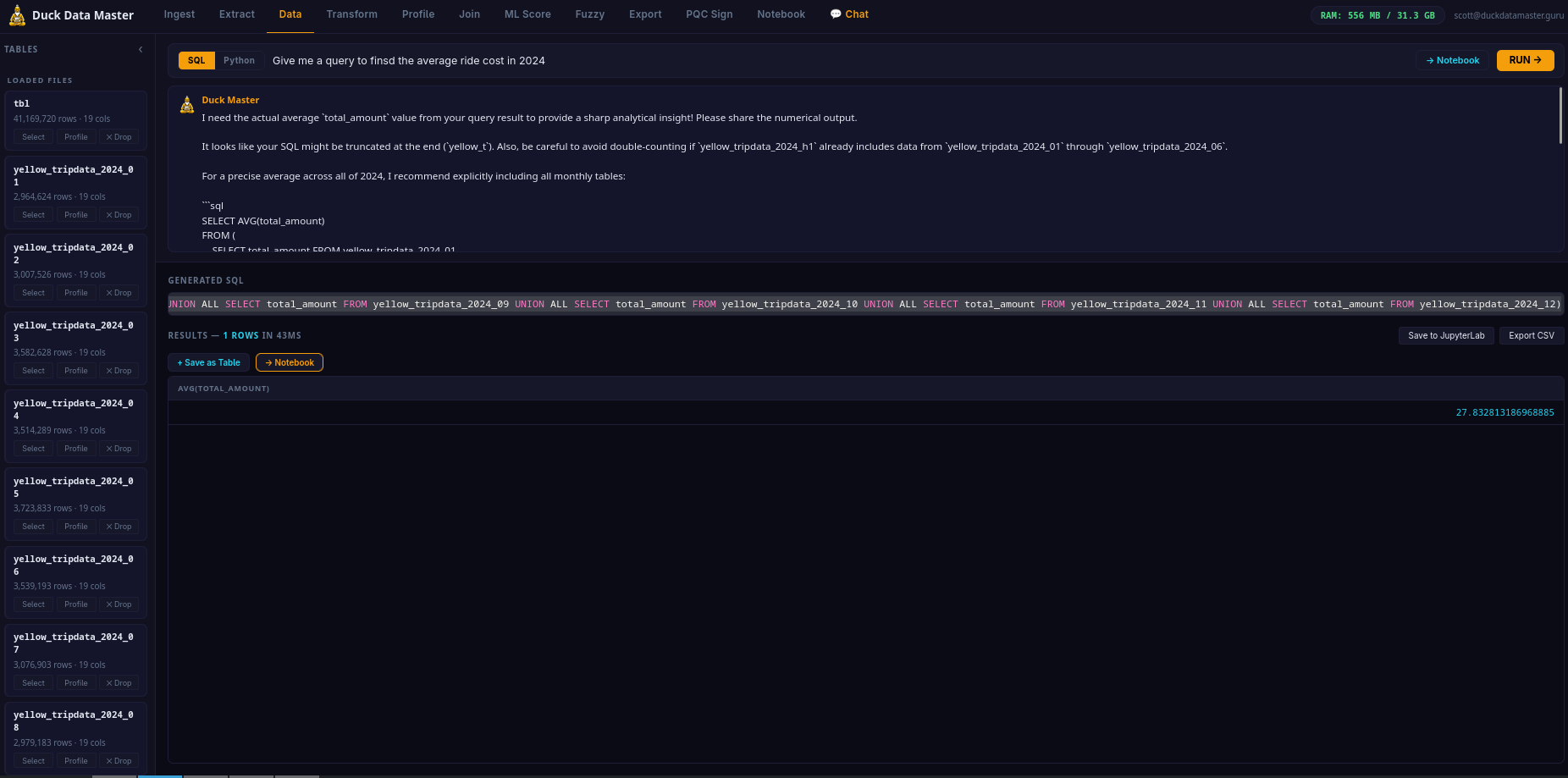Open the PQC Sign tab
This screenshot has width=1568, height=778.
[709, 14]
